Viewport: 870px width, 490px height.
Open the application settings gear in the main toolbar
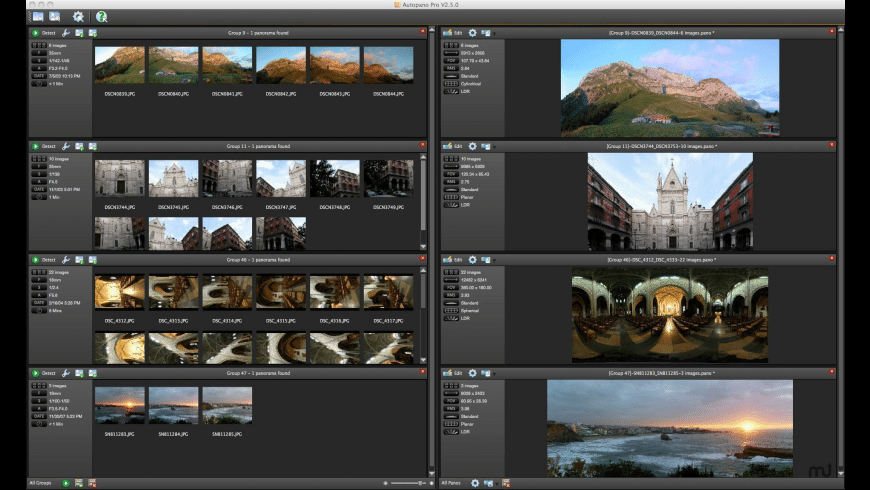(x=78, y=17)
